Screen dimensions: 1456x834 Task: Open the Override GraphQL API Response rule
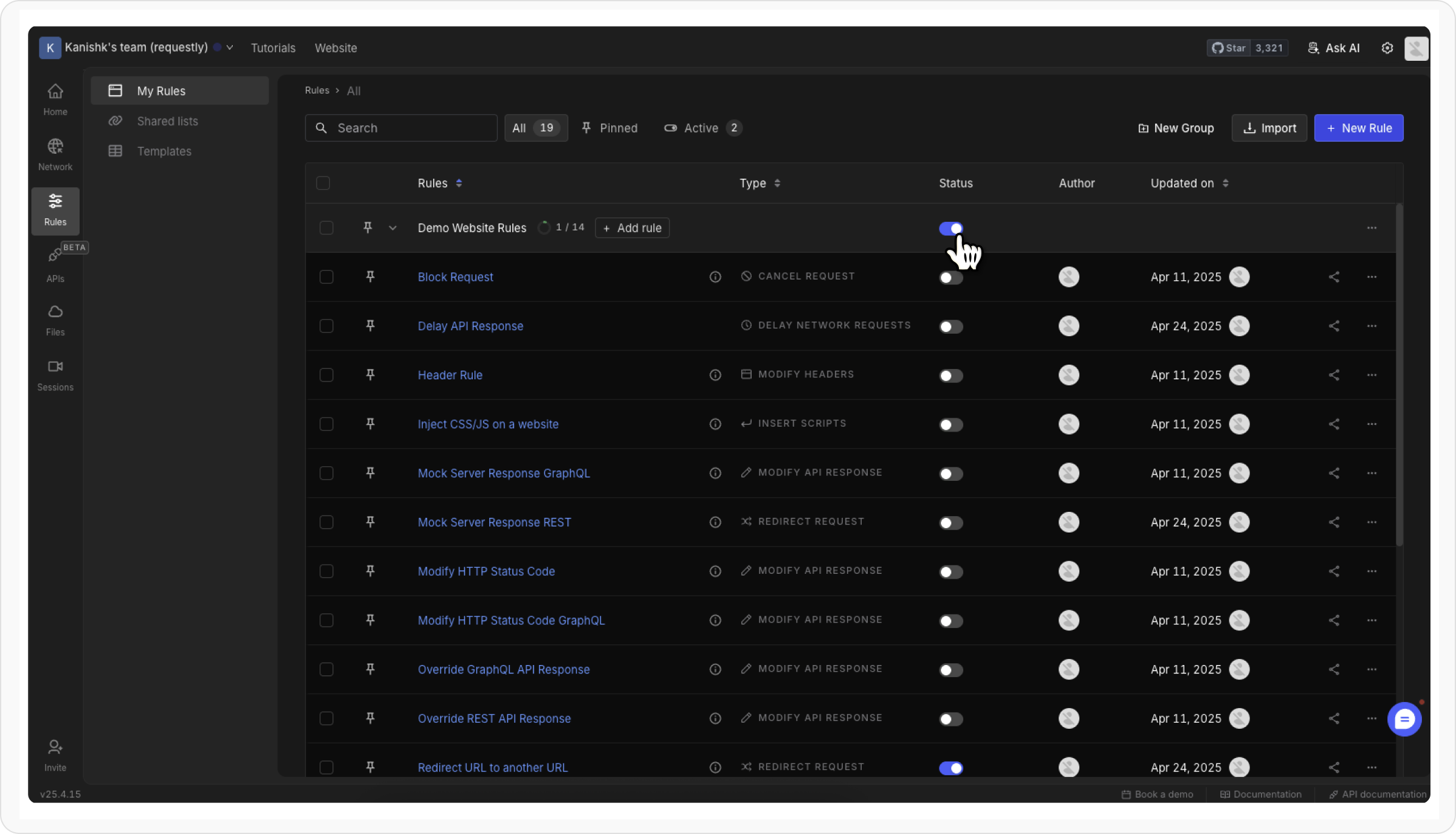pos(503,669)
